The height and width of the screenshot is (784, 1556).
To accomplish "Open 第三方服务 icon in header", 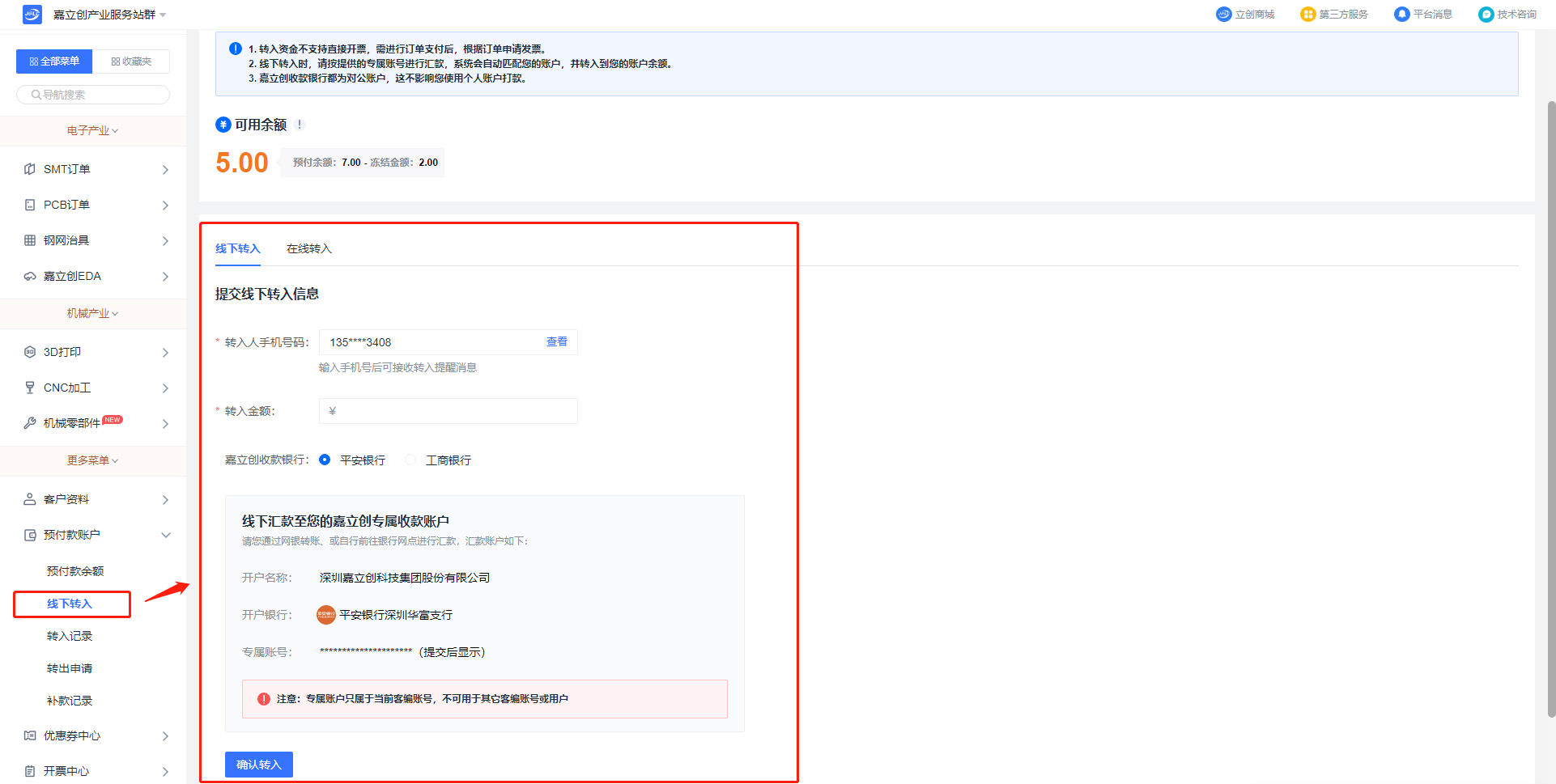I will click(x=1307, y=15).
